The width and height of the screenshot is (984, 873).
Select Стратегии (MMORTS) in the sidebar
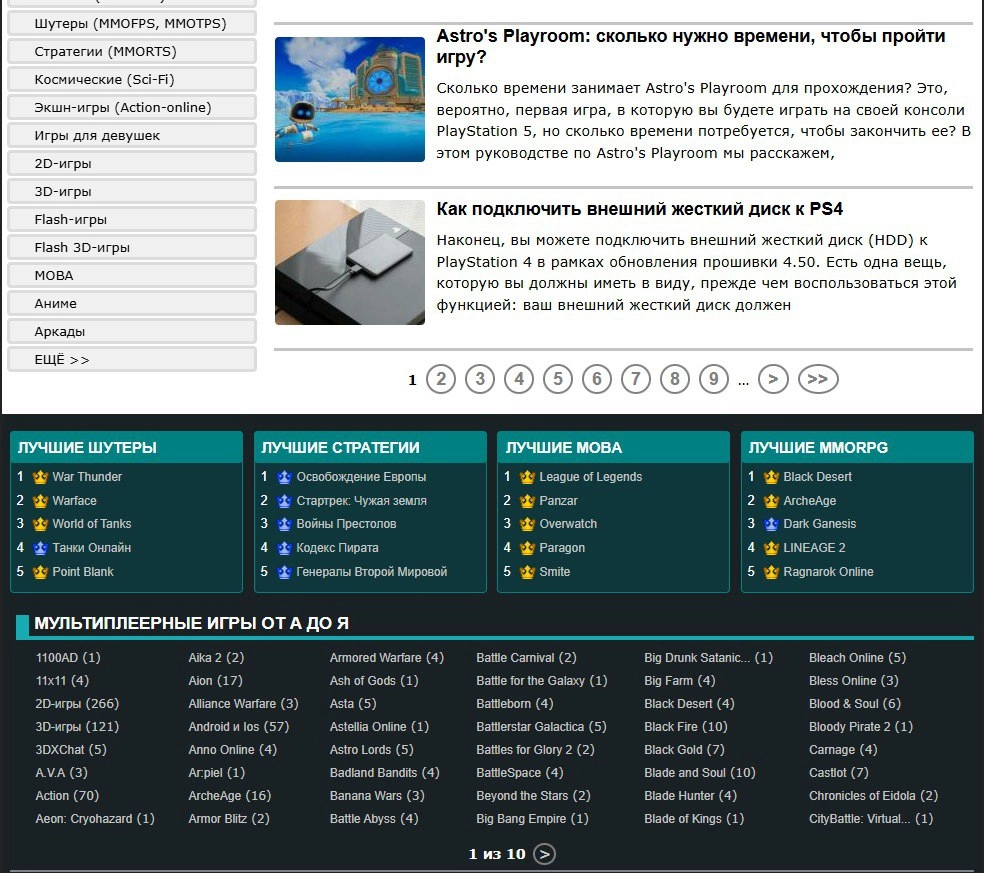coord(131,51)
